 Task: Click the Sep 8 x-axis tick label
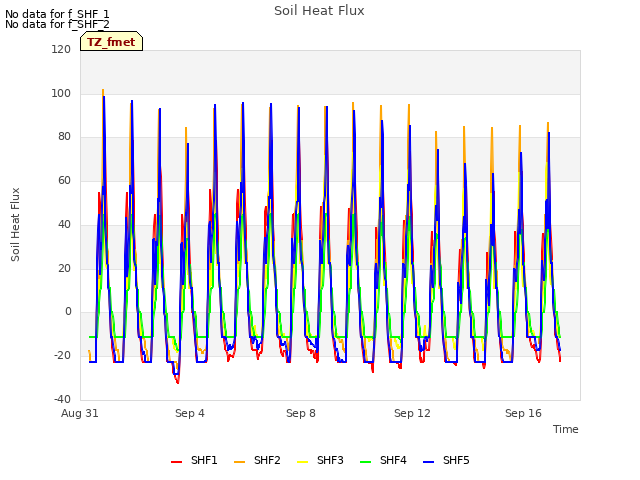(301, 413)
